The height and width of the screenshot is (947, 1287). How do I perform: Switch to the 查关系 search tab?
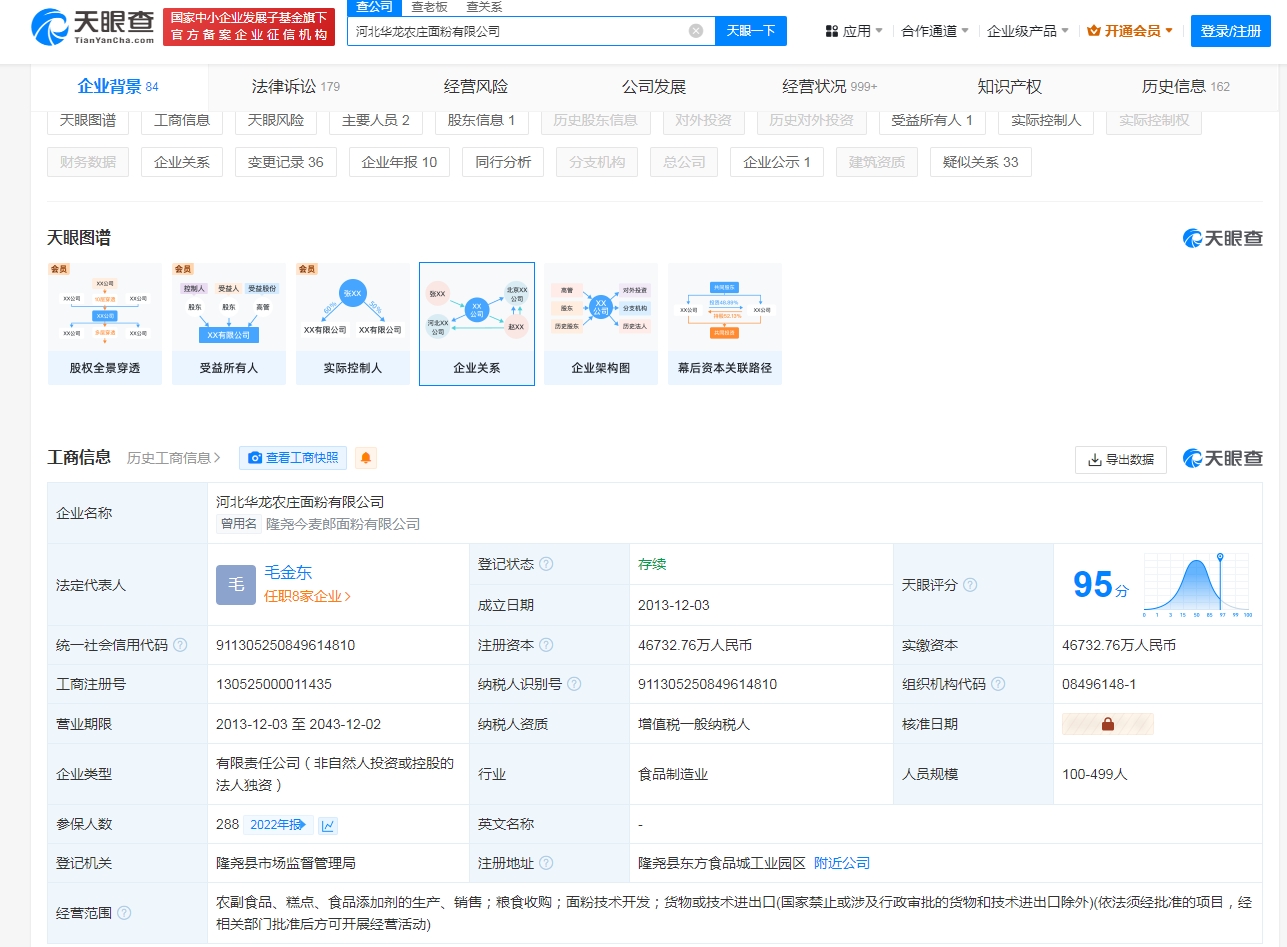pyautogui.click(x=484, y=6)
